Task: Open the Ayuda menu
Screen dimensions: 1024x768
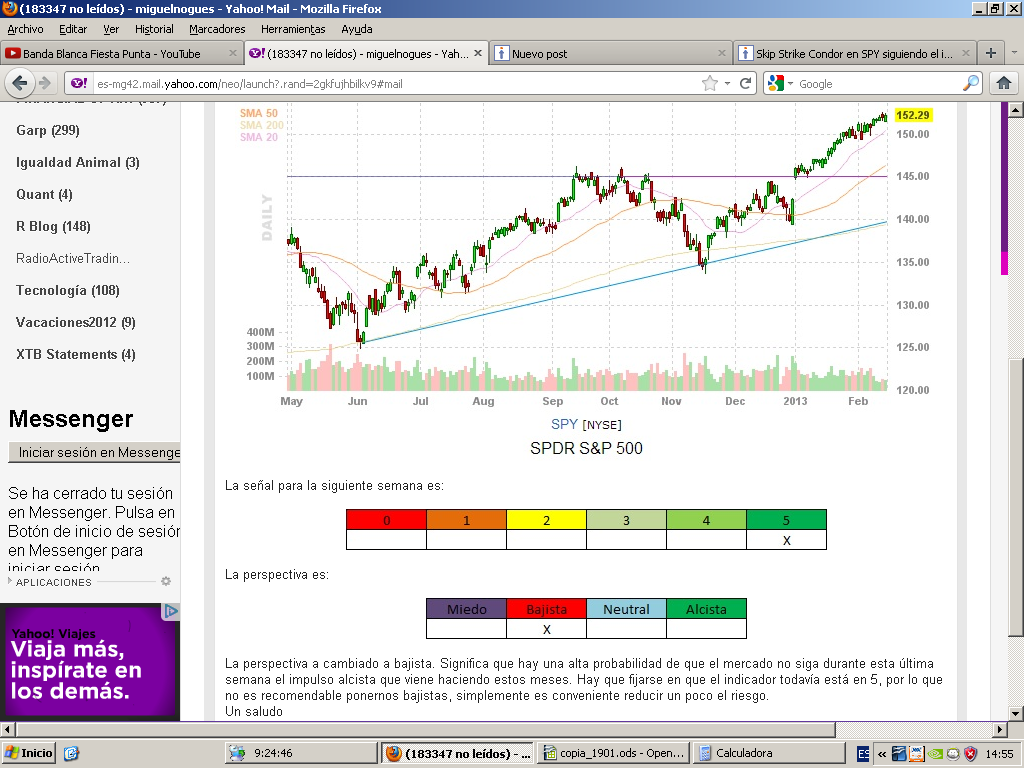Action: click(x=357, y=29)
